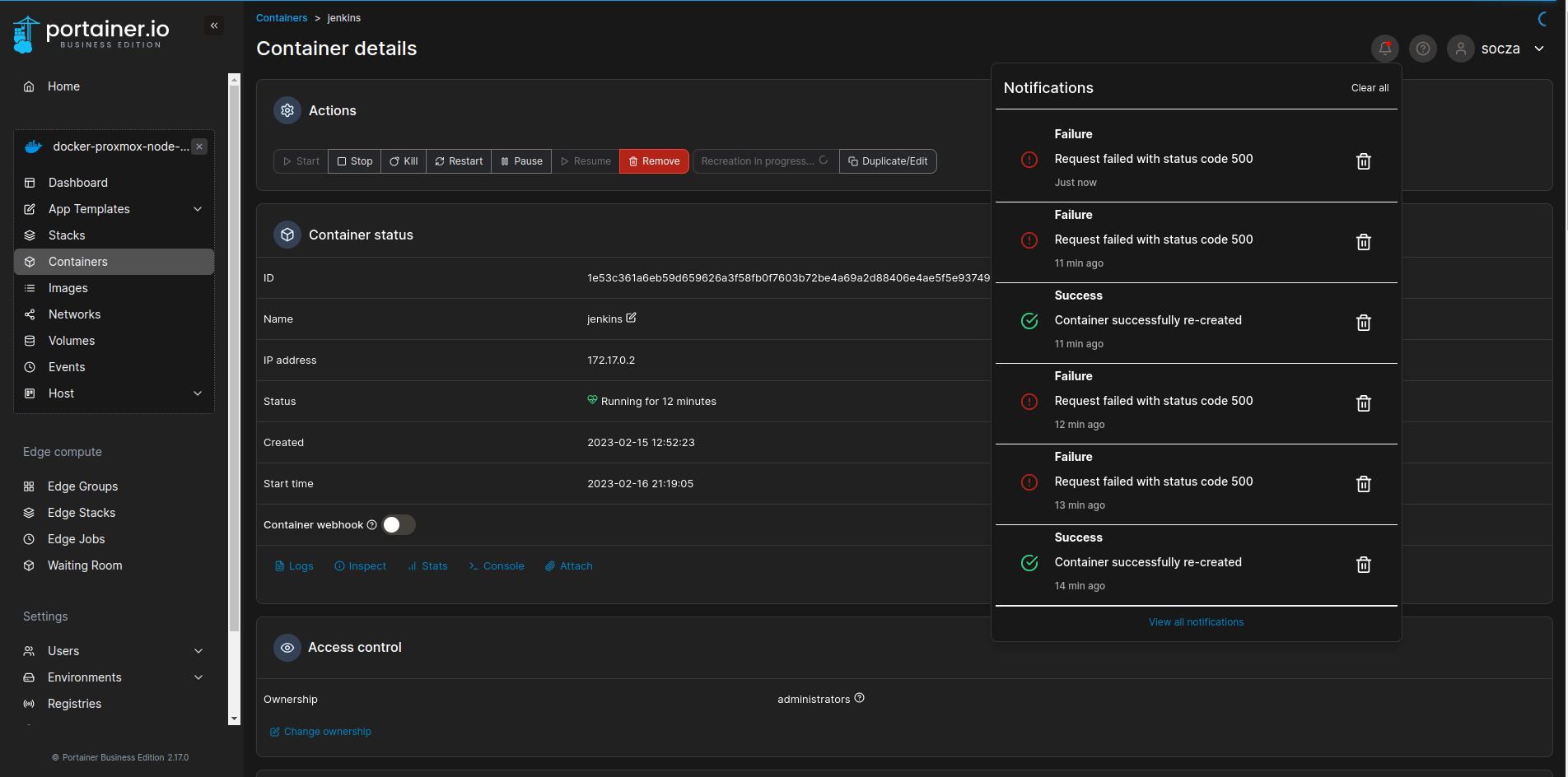Rename jenkins using the pencil icon
The image size is (1568, 777).
click(631, 318)
